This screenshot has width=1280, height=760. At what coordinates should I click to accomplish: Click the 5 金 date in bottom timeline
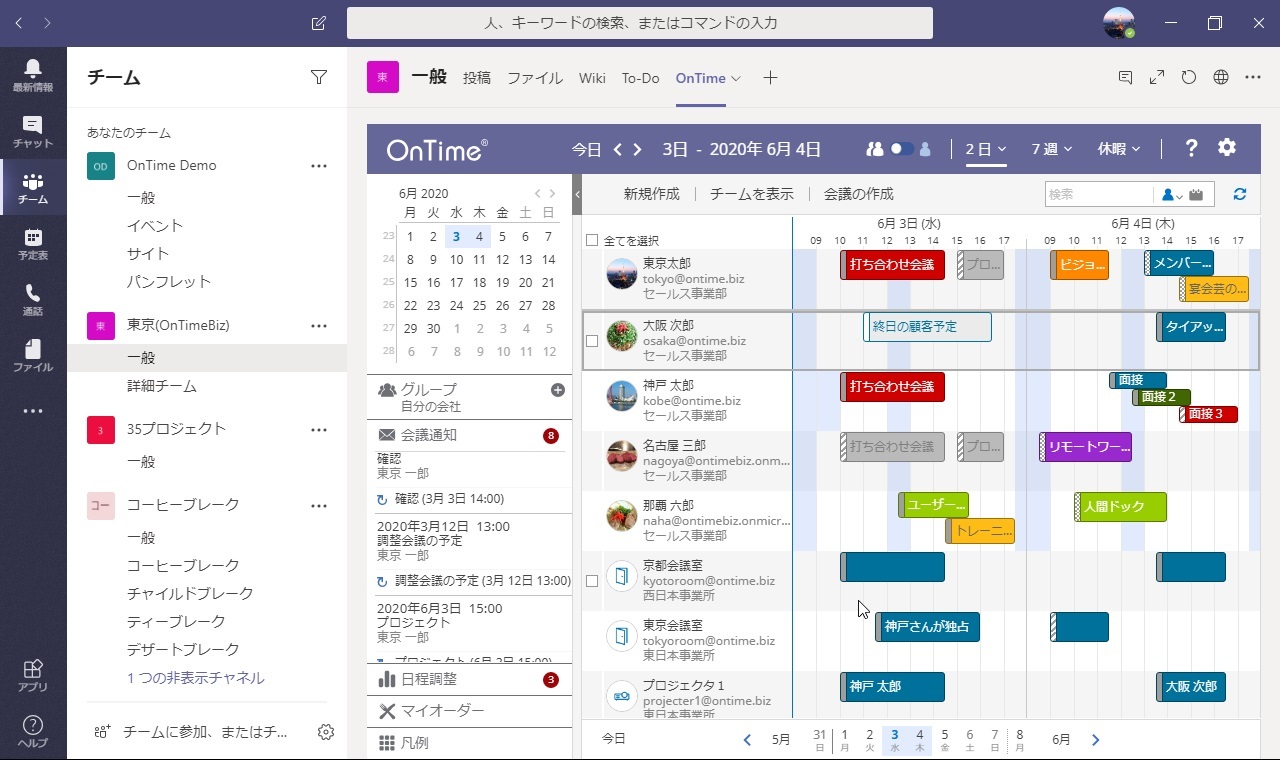point(945,740)
